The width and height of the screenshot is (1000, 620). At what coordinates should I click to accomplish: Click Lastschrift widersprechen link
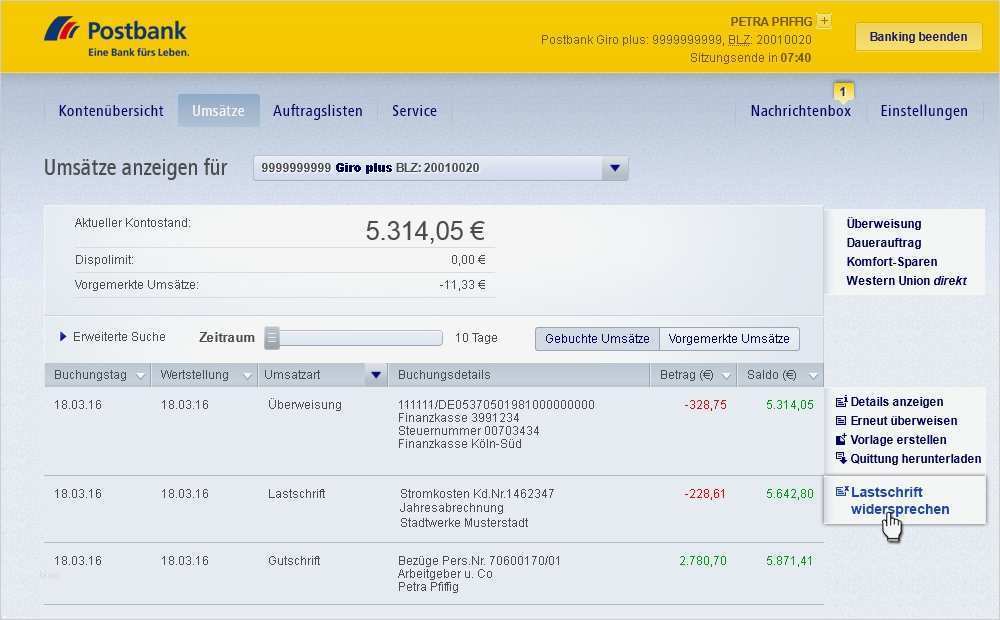click(900, 501)
